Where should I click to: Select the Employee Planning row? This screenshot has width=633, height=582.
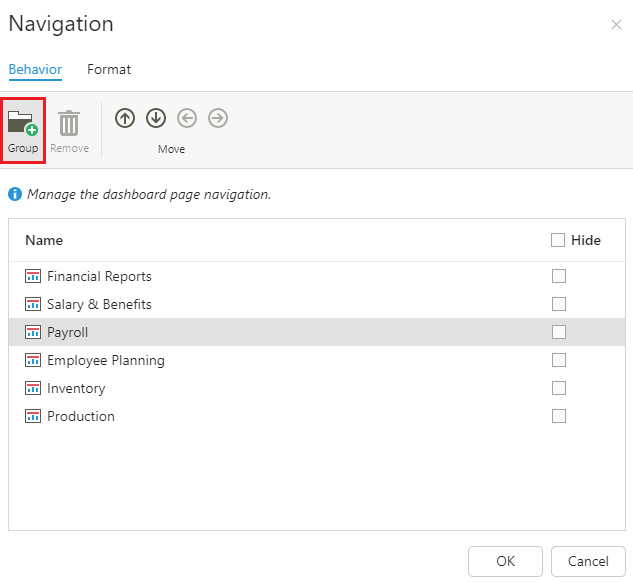(x=317, y=360)
